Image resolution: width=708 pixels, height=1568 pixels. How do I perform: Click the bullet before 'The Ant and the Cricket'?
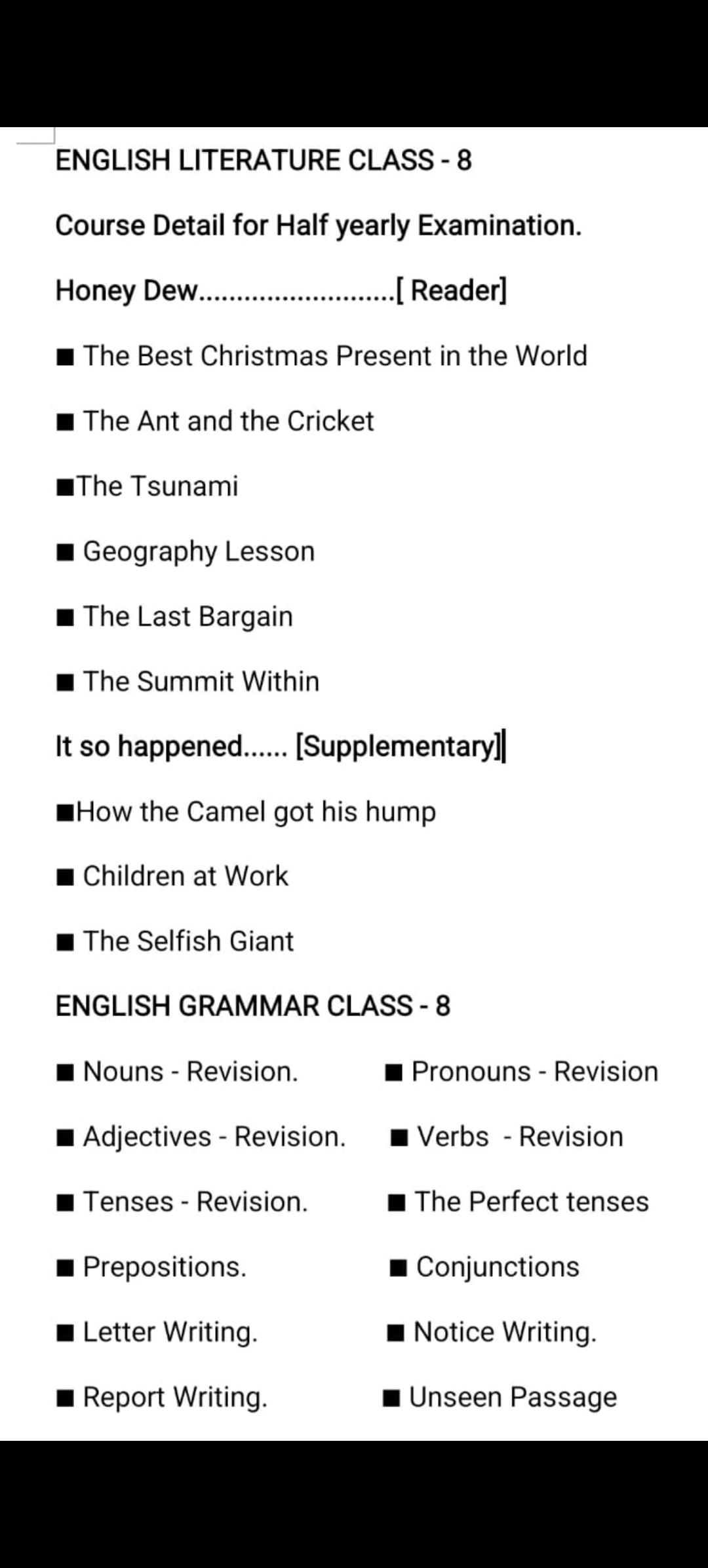pyautogui.click(x=66, y=422)
